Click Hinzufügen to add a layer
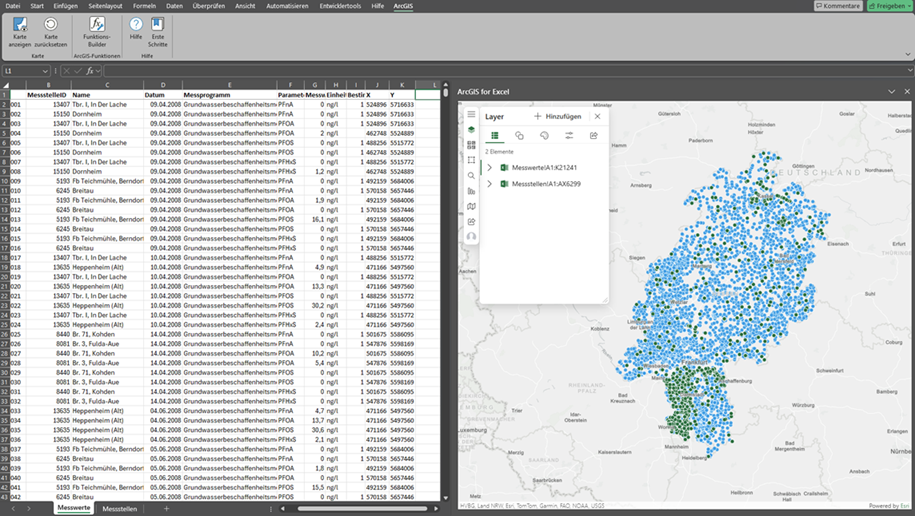This screenshot has width=915, height=516. (x=558, y=116)
